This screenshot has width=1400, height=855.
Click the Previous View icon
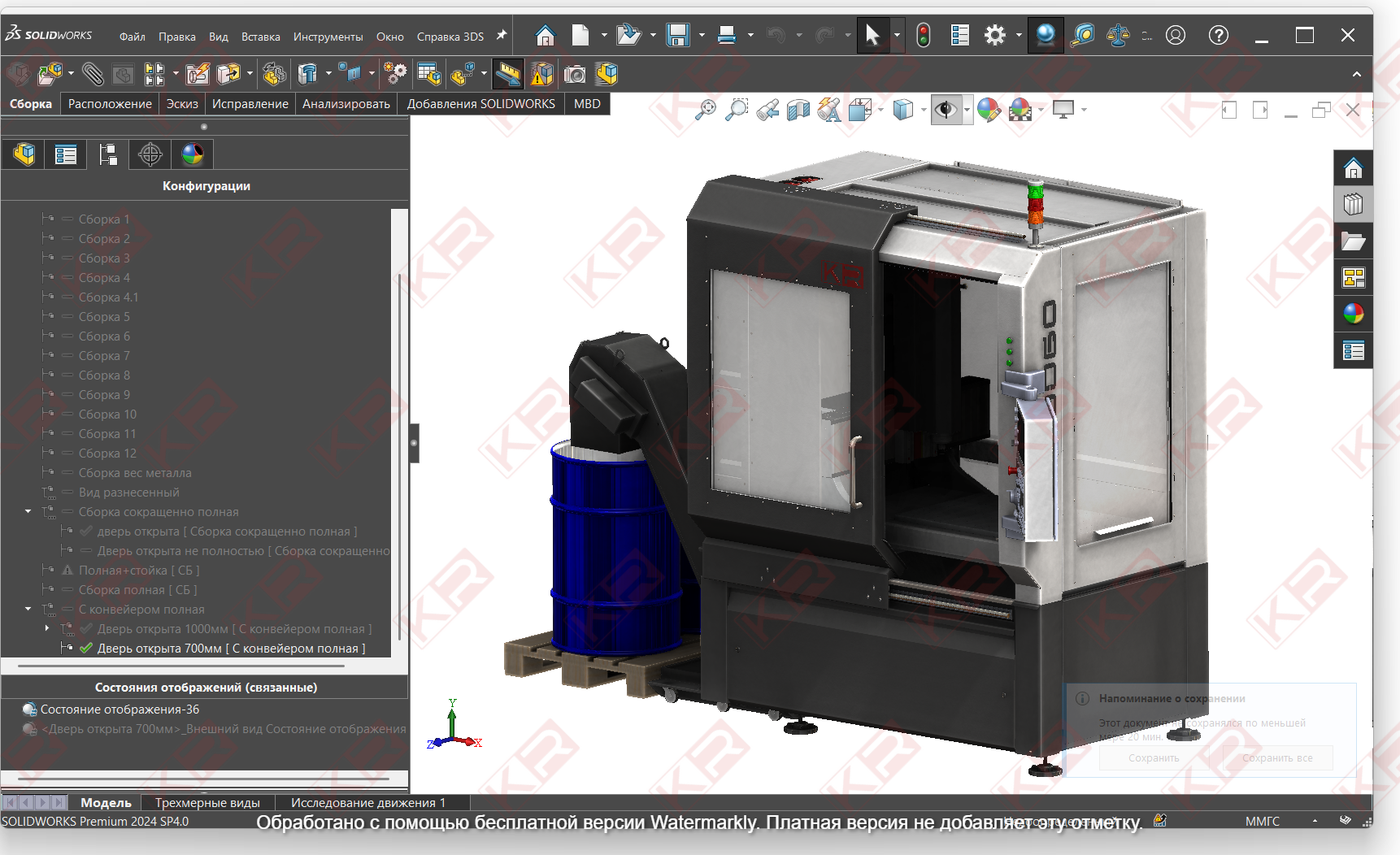click(x=767, y=110)
